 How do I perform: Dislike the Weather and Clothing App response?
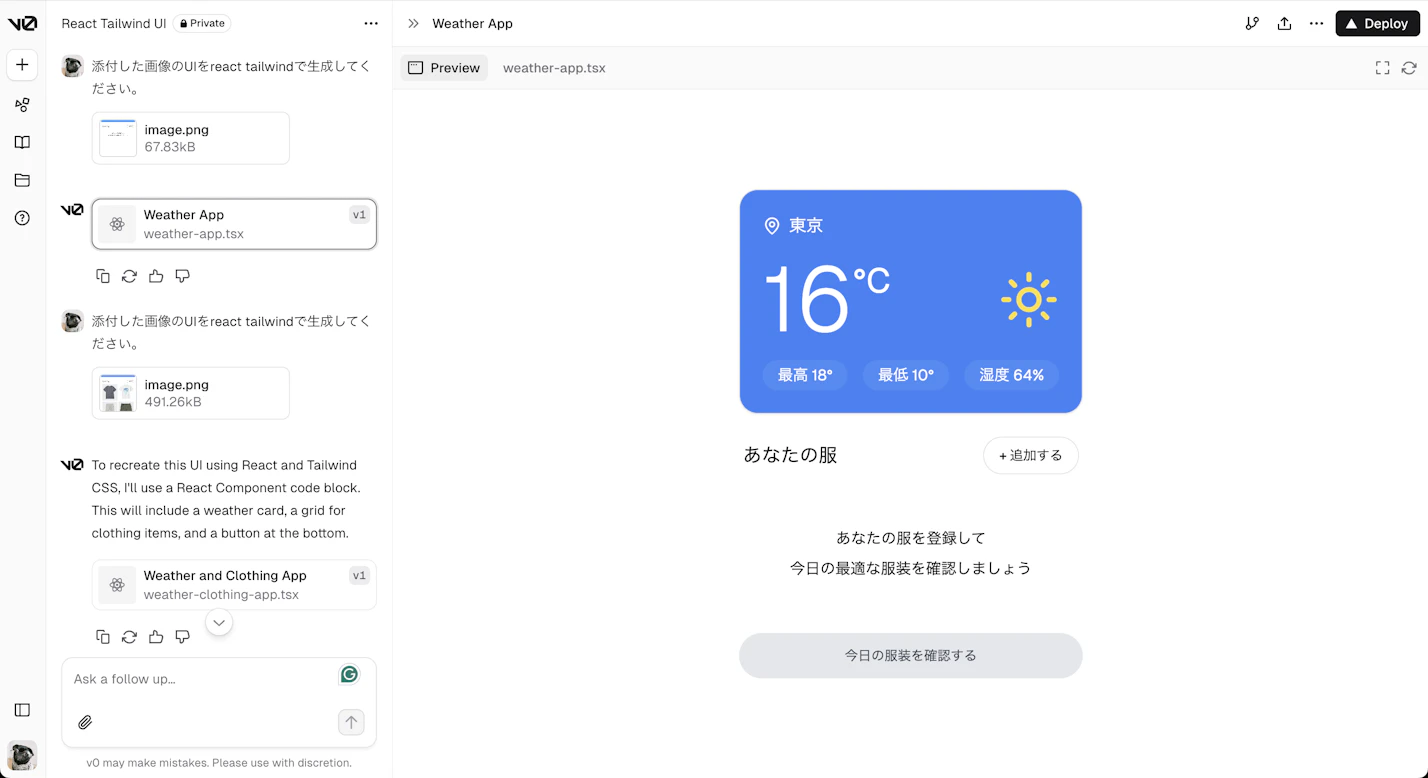[x=182, y=637]
